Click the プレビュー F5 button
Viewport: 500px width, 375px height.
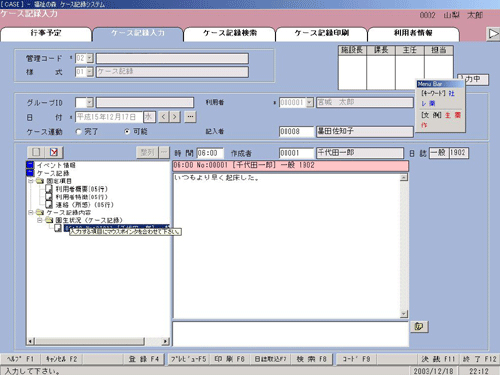click(x=188, y=359)
